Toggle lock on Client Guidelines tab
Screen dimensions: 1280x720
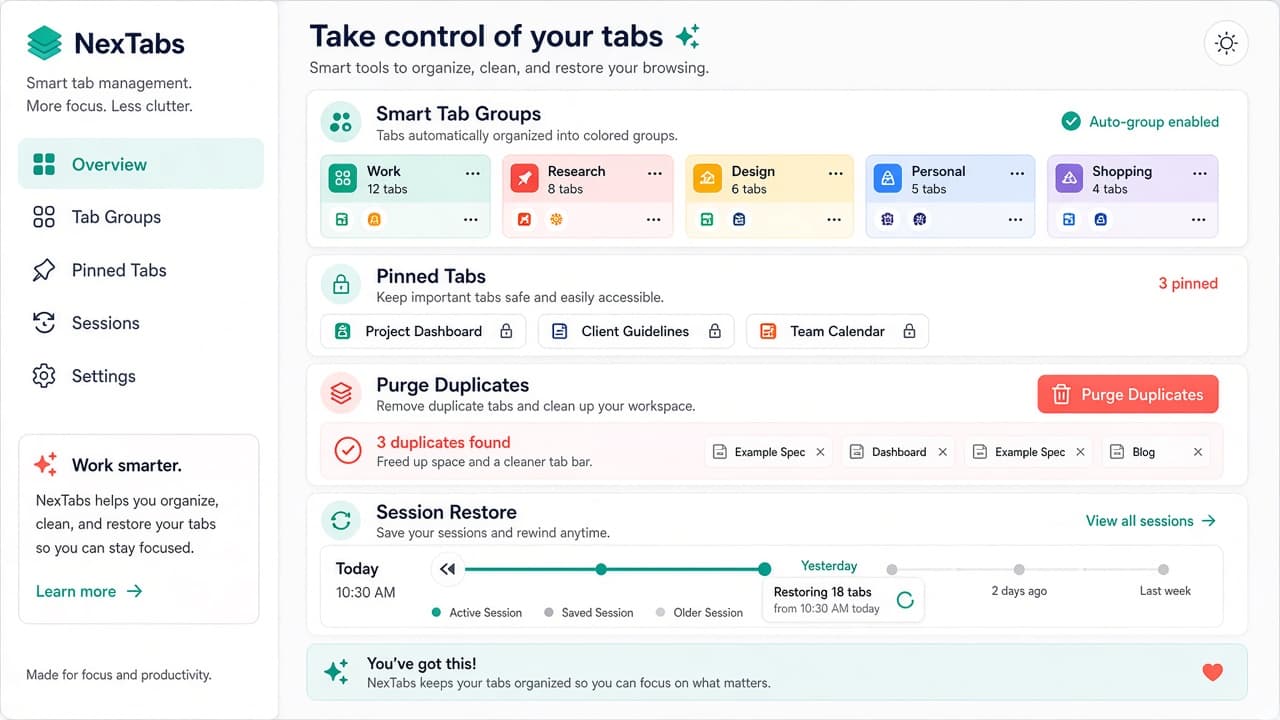click(x=715, y=331)
